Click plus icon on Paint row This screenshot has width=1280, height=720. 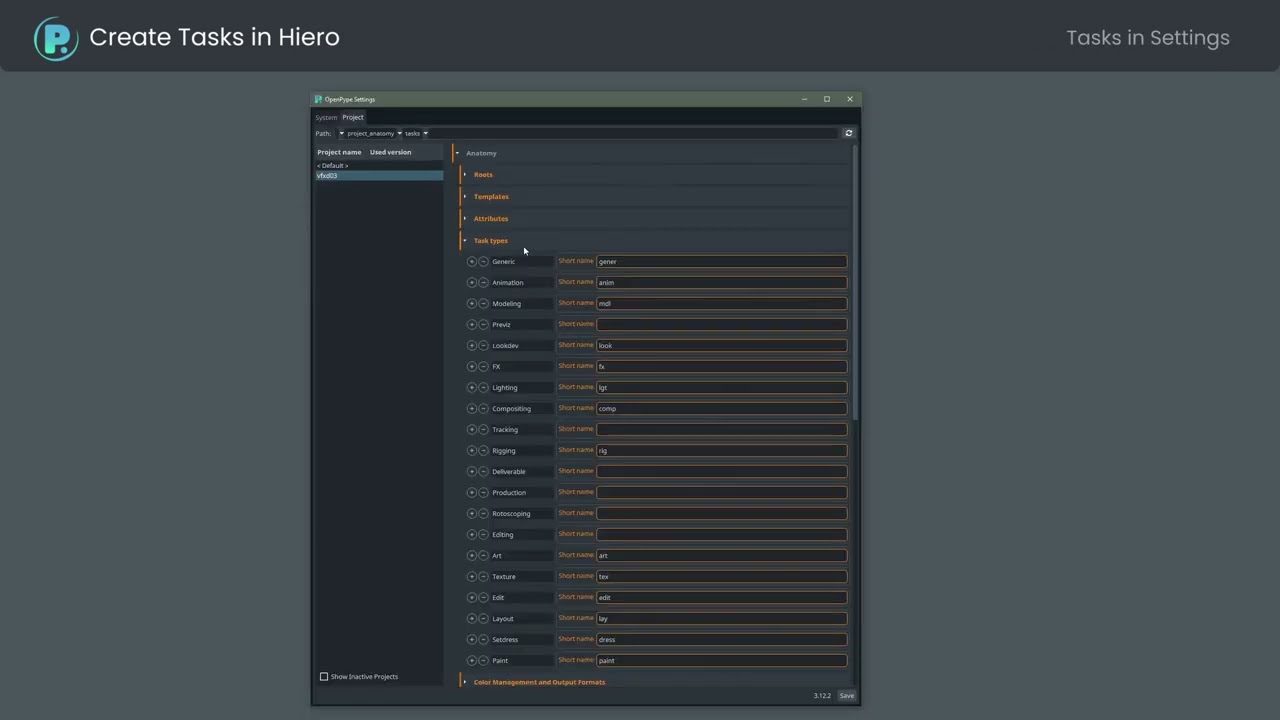pyautogui.click(x=472, y=660)
